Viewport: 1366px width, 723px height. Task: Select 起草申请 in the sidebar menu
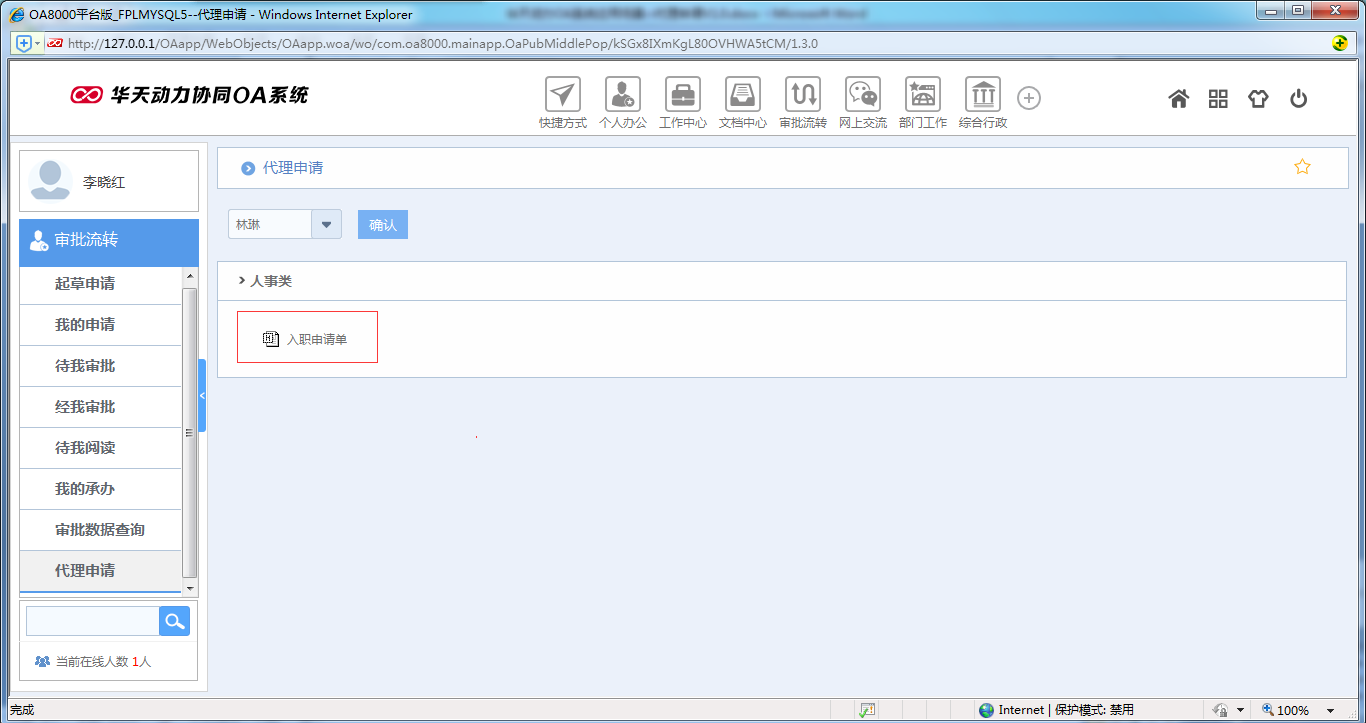coord(85,284)
